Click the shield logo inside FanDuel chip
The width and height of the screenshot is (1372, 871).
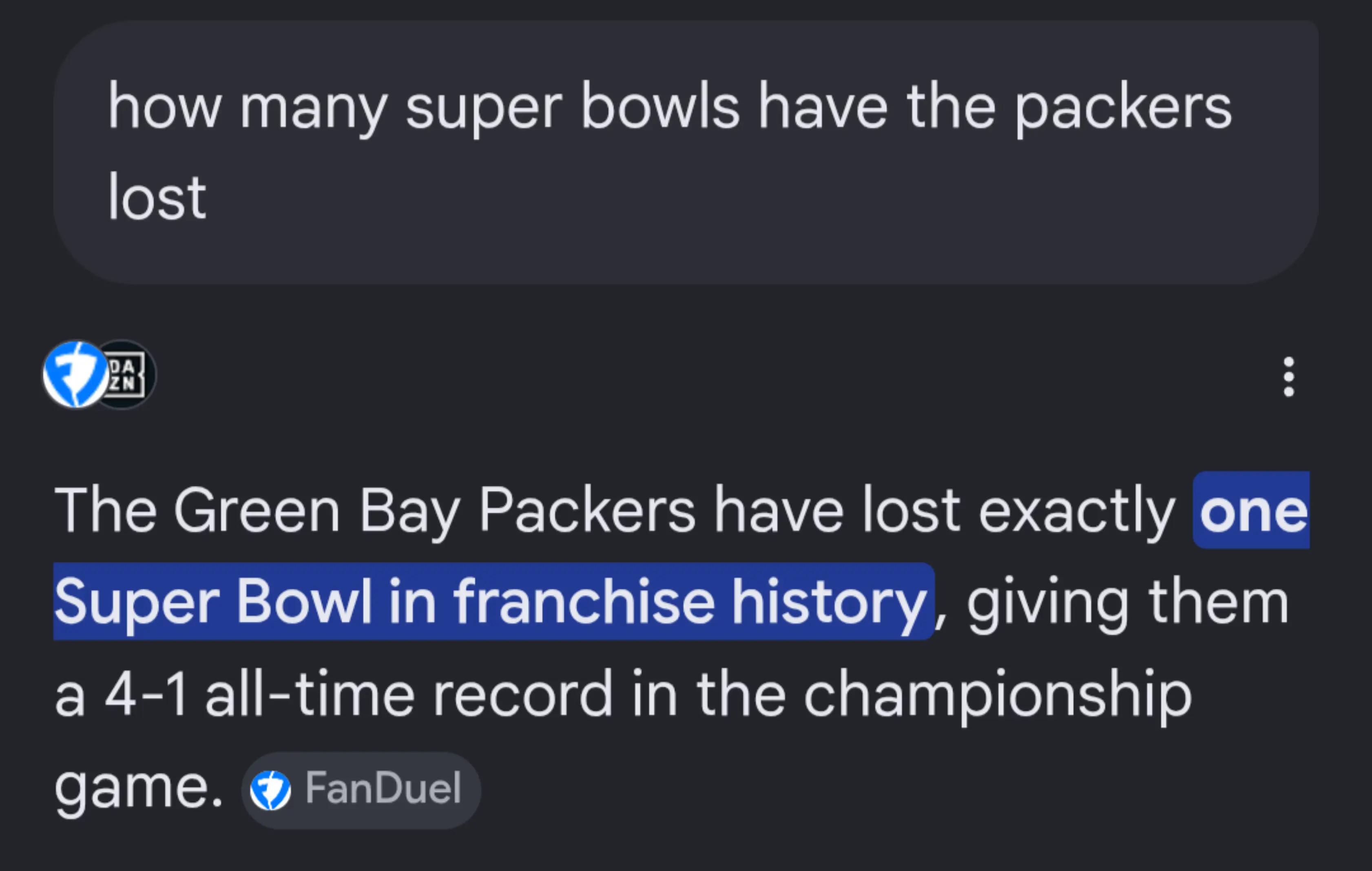click(271, 790)
